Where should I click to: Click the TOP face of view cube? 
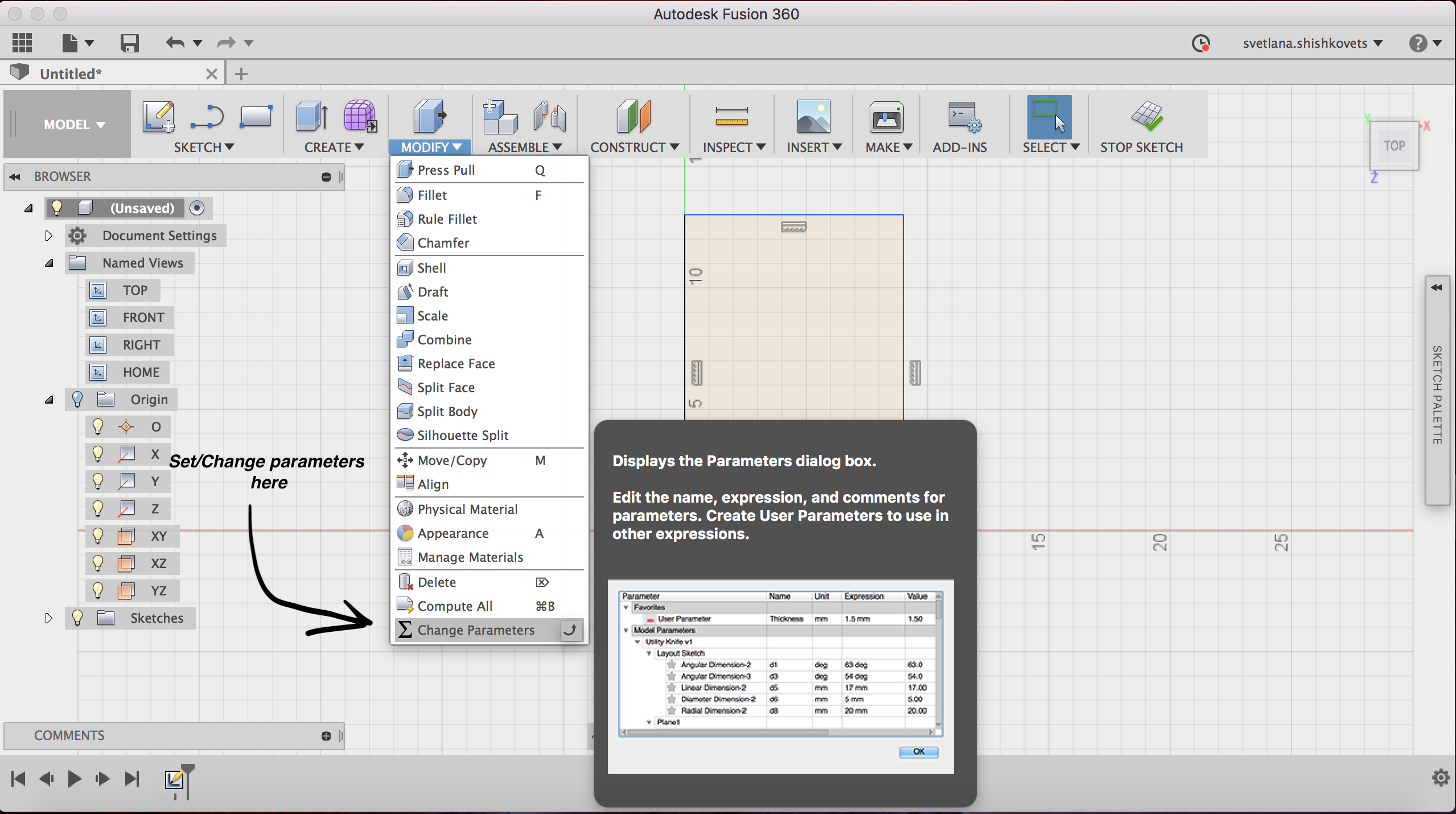(1394, 146)
